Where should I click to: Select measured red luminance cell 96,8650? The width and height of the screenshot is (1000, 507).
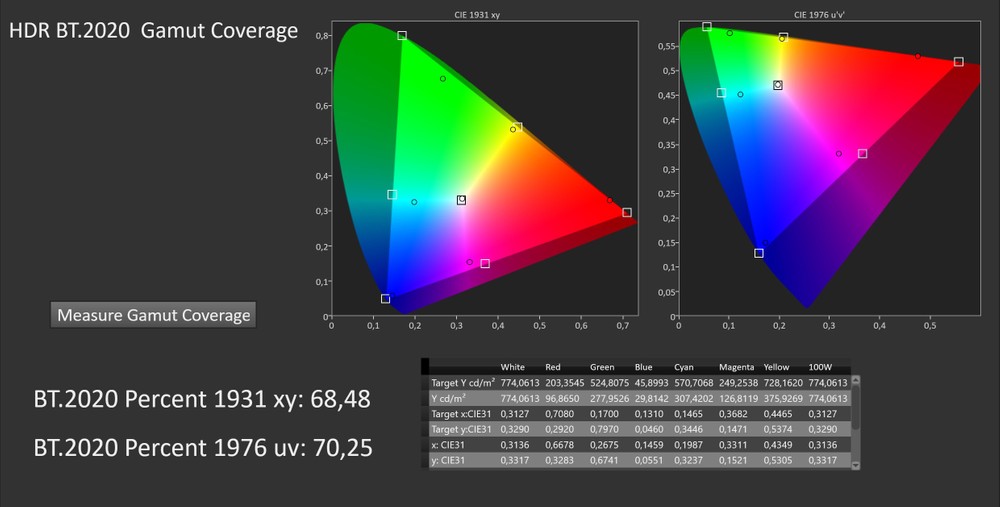pyautogui.click(x=562, y=399)
